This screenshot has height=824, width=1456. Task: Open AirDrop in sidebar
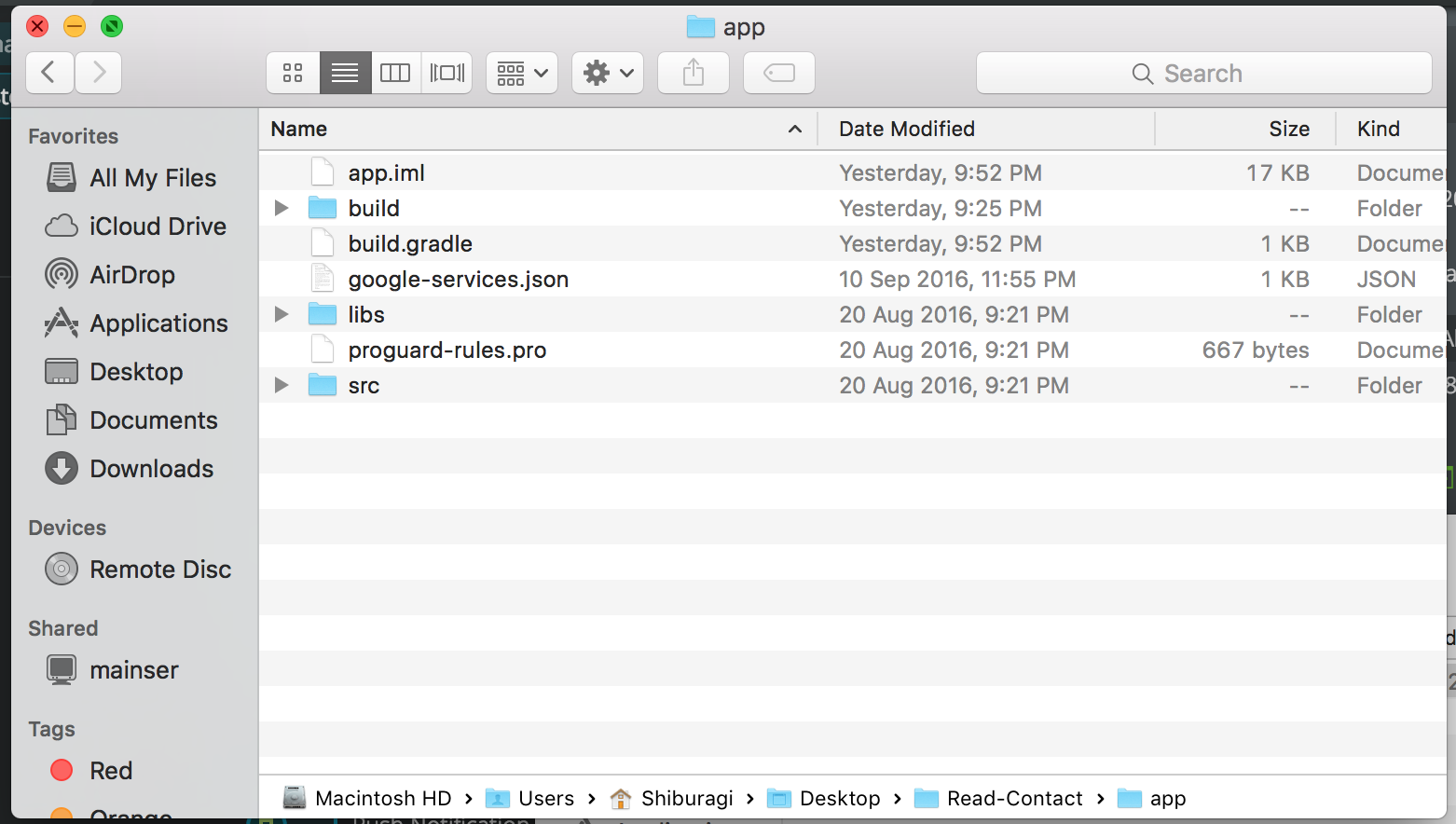(111, 275)
